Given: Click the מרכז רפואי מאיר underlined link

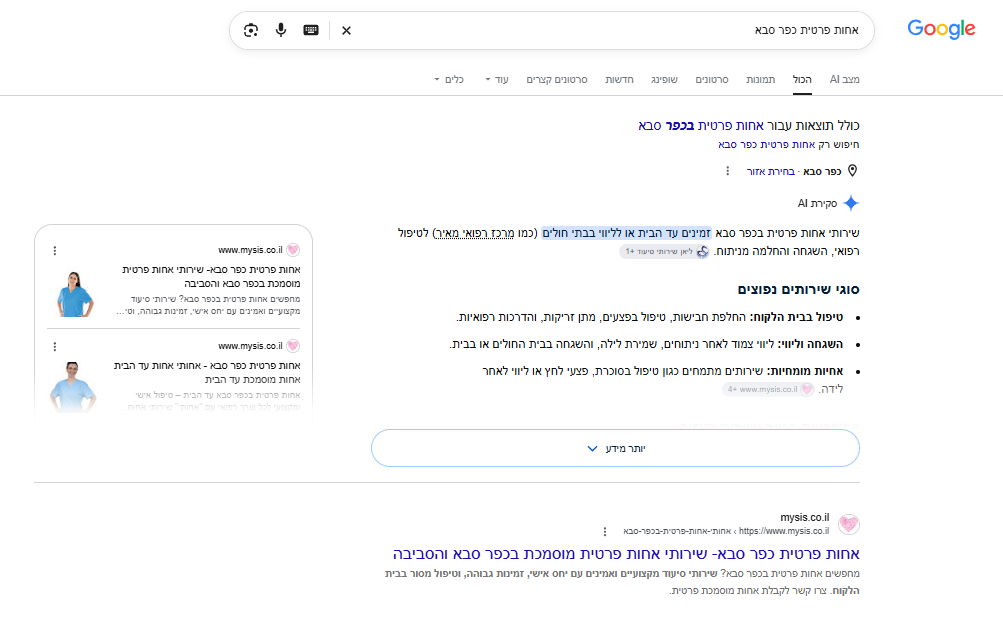Looking at the screenshot, I should (474, 233).
